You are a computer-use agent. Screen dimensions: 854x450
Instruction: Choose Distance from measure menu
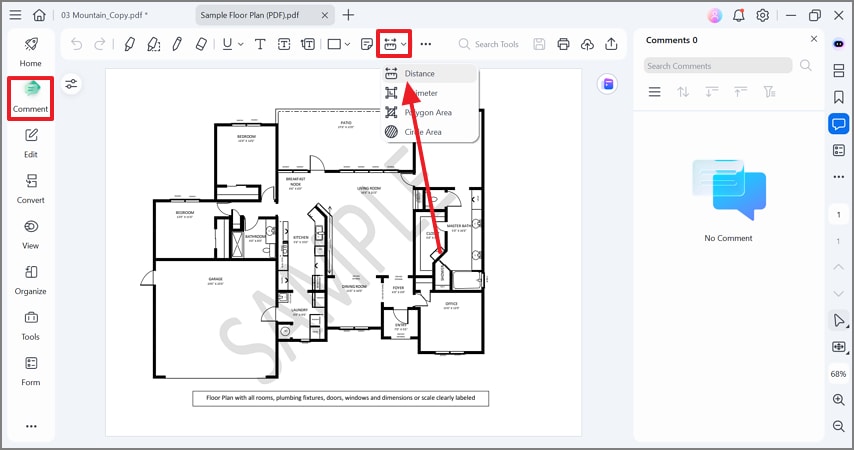click(x=430, y=74)
